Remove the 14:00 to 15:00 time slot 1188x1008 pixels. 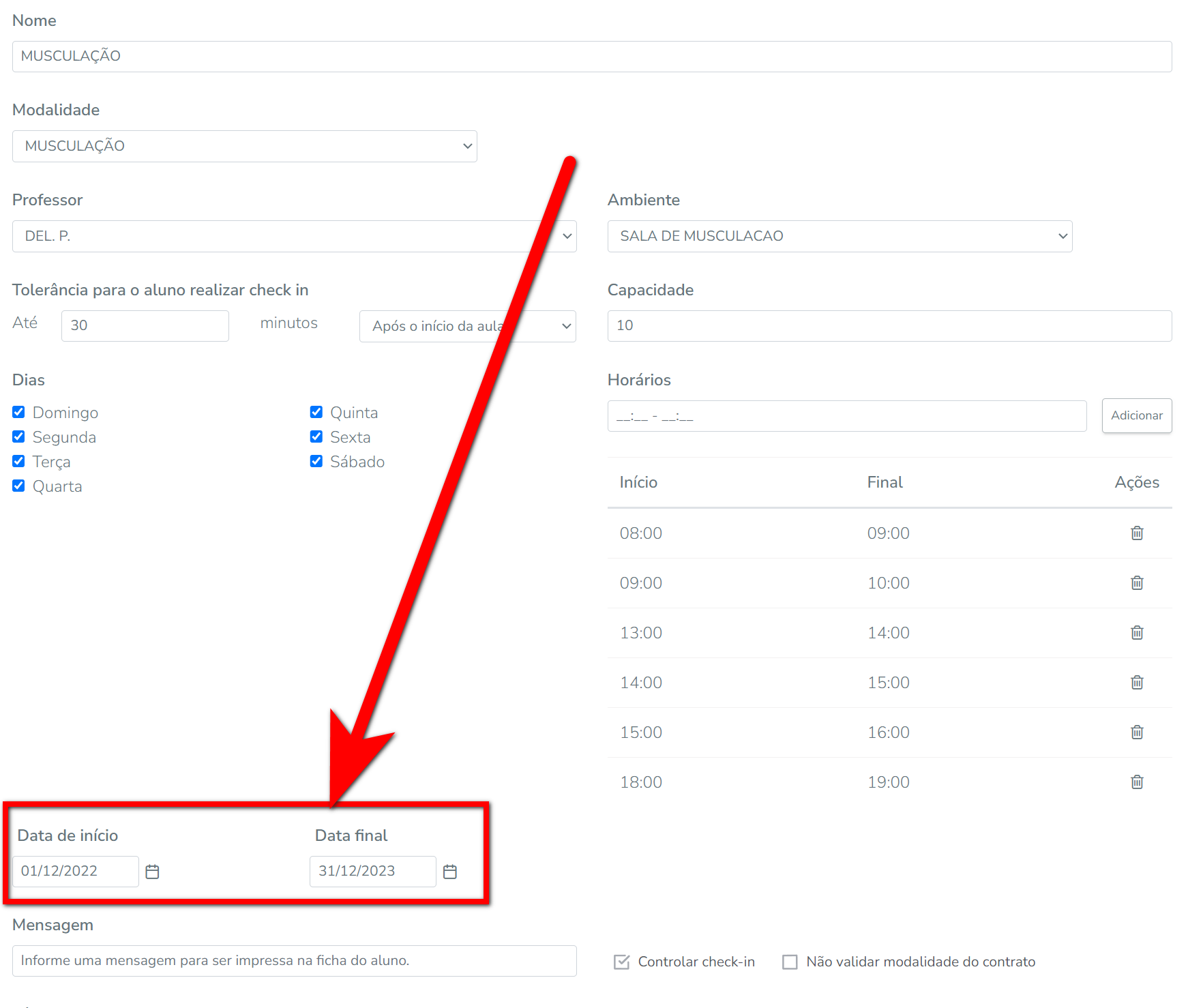click(1137, 683)
